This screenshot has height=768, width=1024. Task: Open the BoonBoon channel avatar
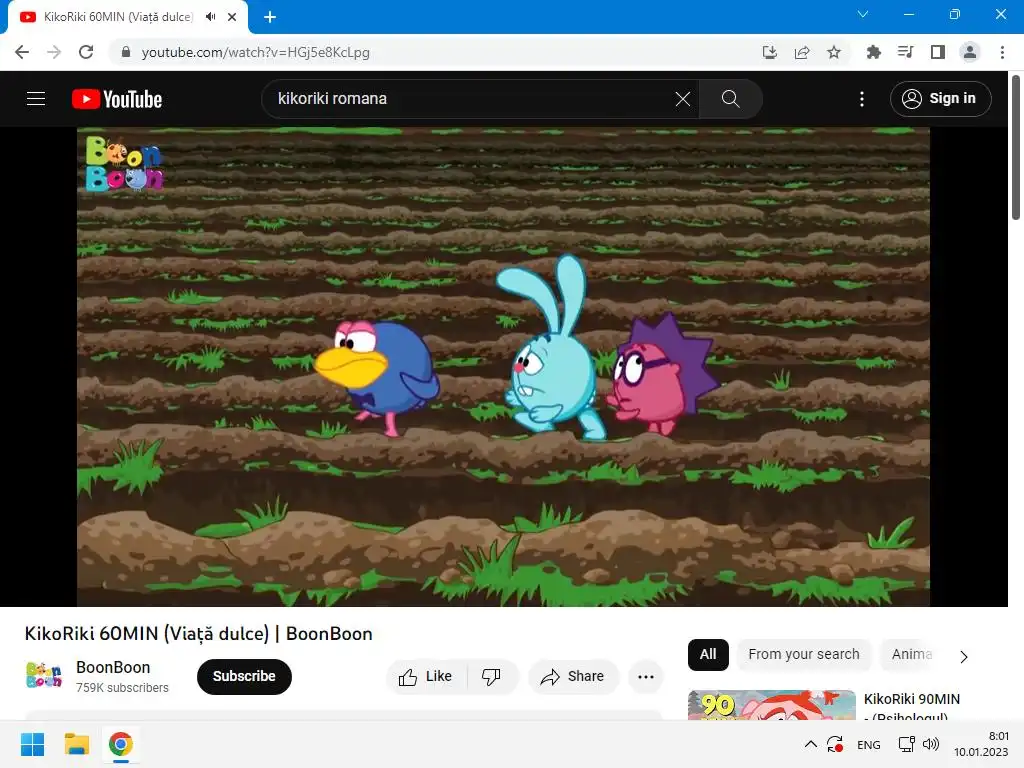tap(44, 675)
